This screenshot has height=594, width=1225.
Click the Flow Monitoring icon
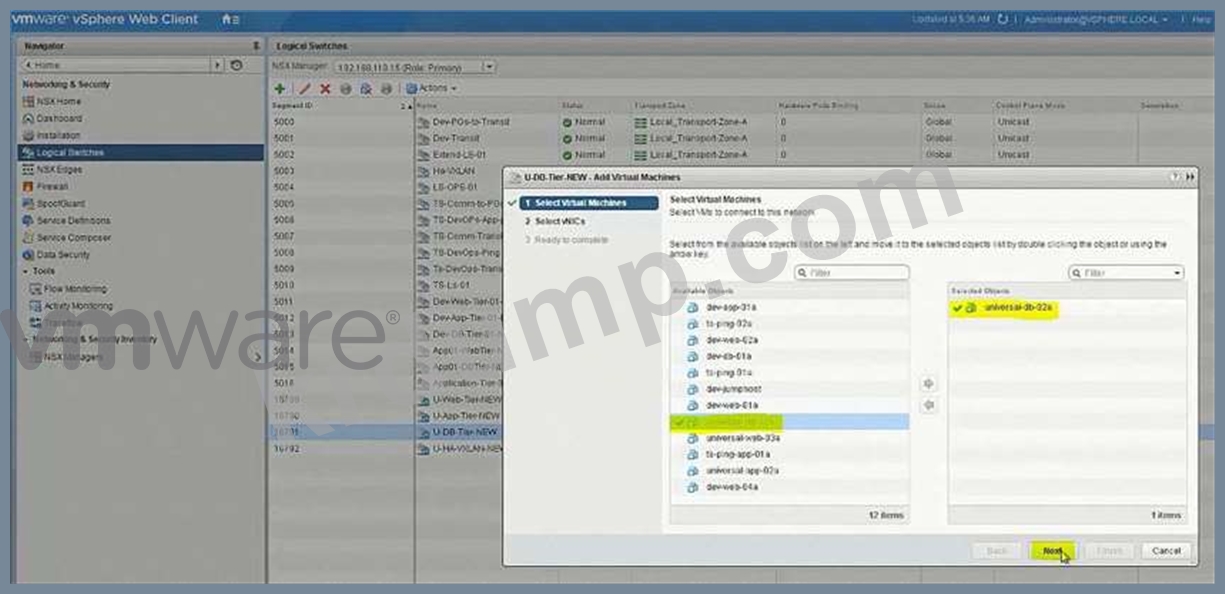click(36, 289)
